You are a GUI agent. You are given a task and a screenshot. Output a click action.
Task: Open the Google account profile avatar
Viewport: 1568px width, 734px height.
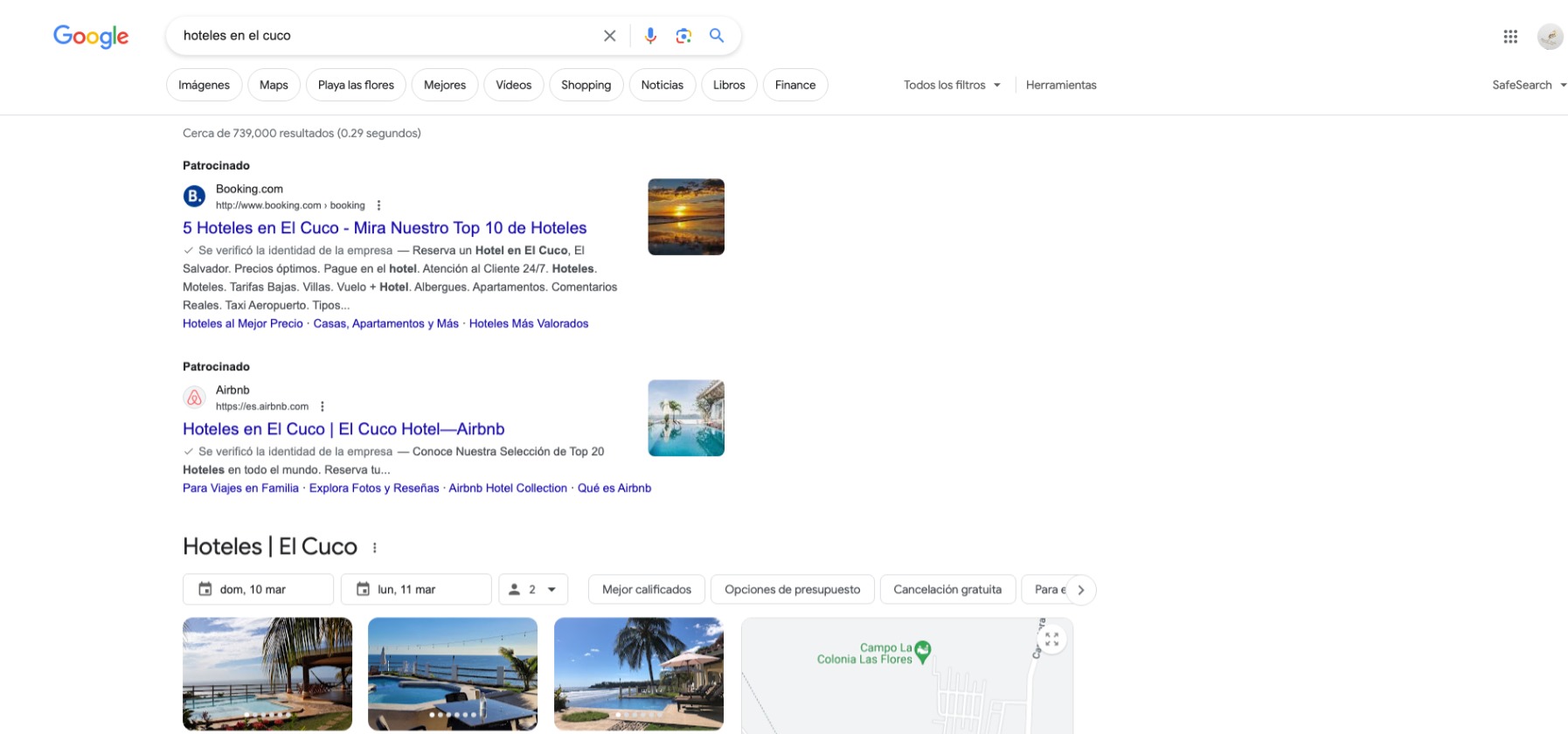coord(1550,36)
